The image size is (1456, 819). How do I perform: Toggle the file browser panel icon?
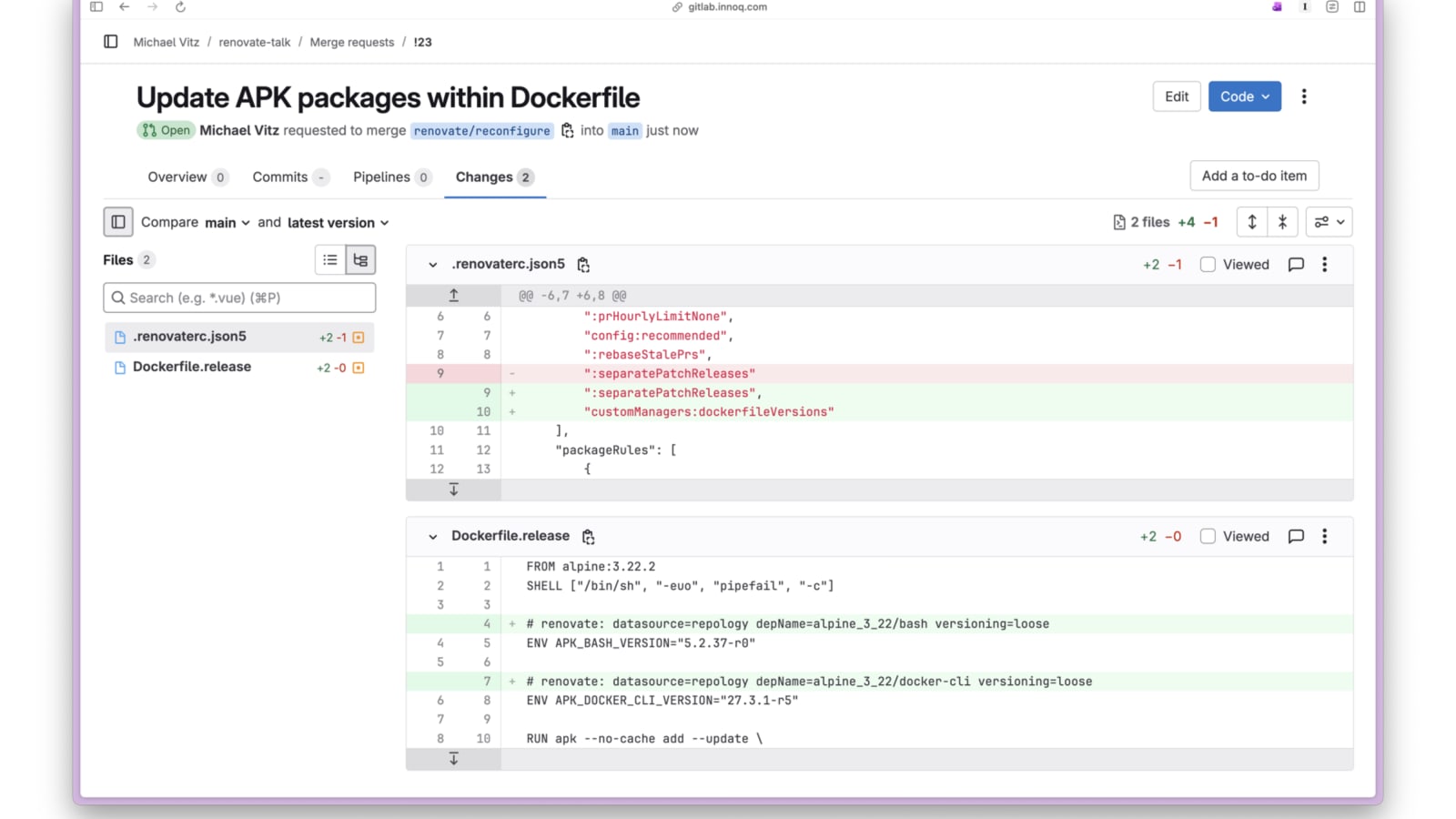118,222
